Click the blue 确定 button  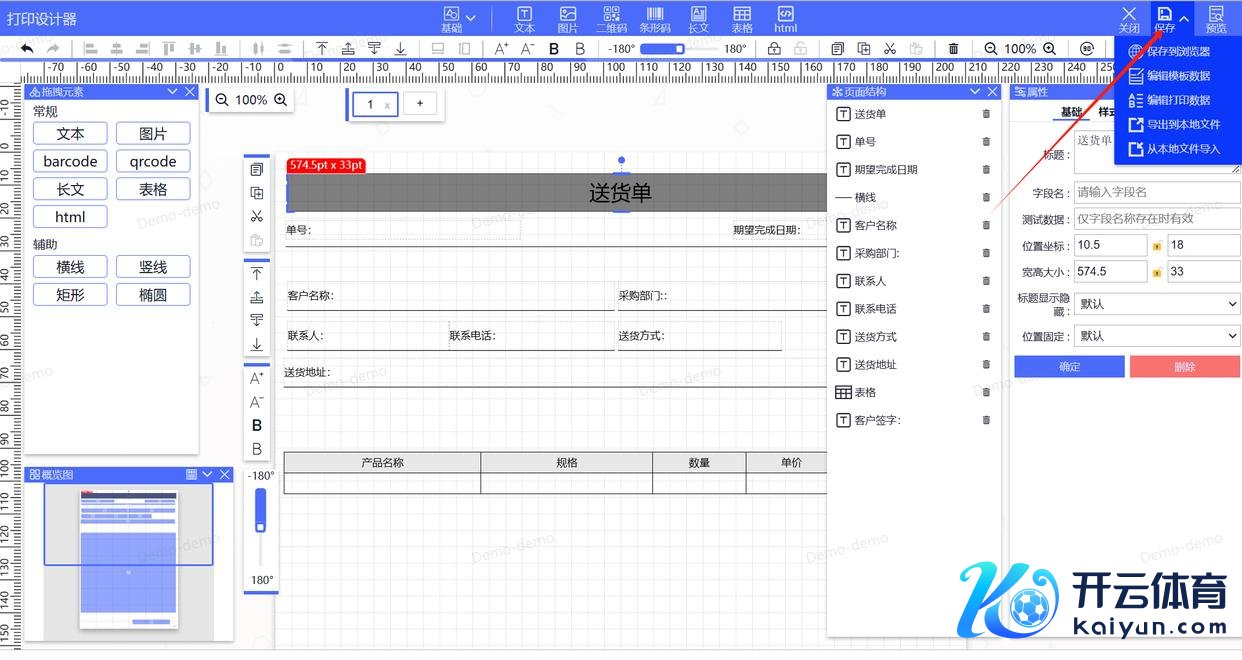pyautogui.click(x=1069, y=367)
